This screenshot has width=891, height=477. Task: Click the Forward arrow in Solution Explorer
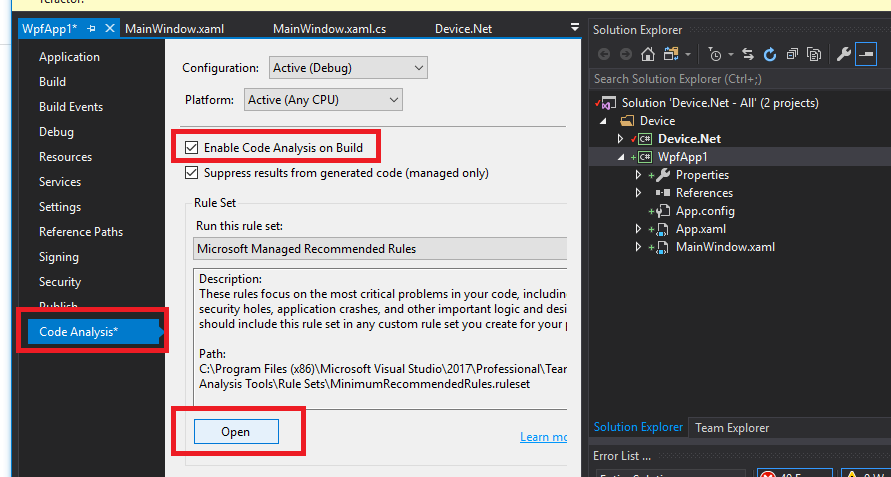(626, 55)
